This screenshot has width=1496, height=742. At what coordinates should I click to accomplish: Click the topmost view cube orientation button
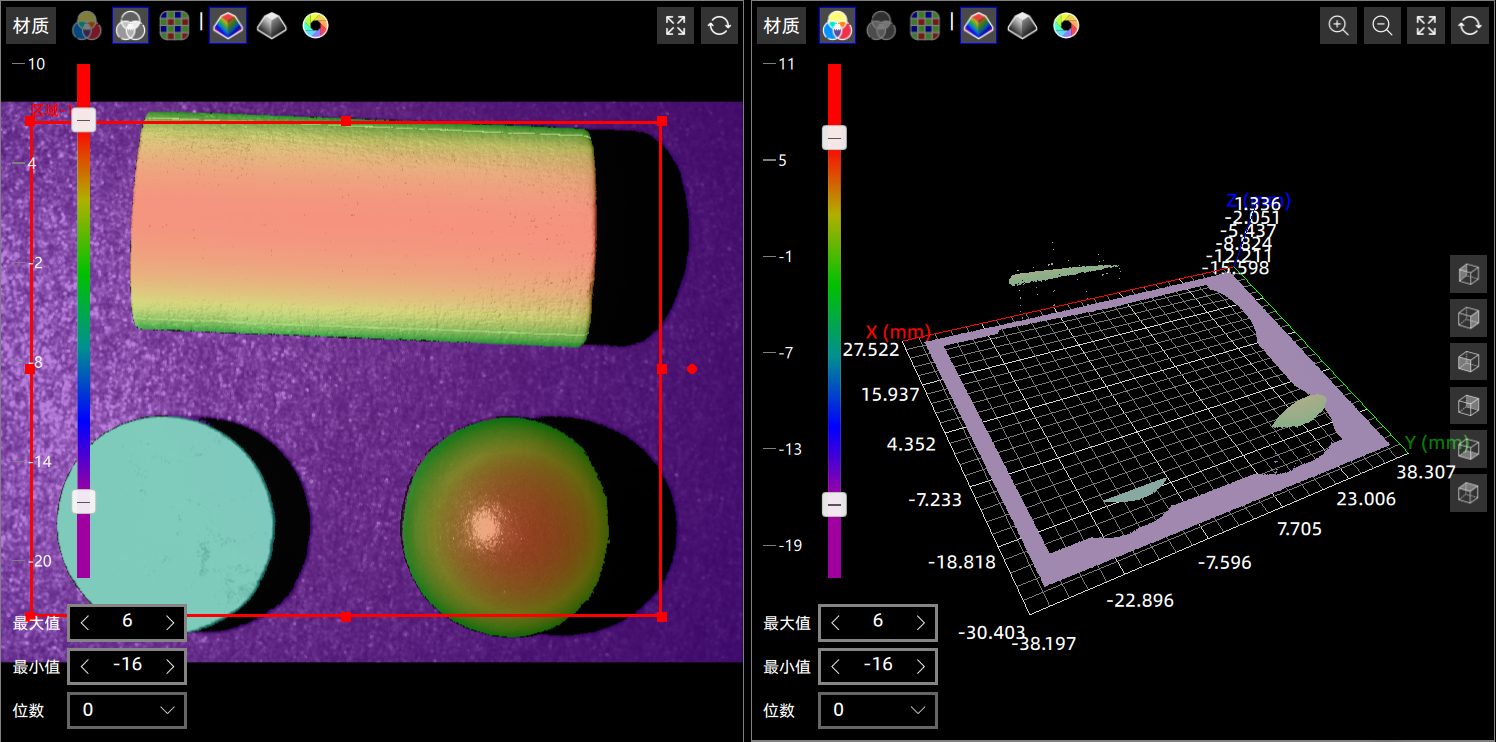(x=1468, y=273)
